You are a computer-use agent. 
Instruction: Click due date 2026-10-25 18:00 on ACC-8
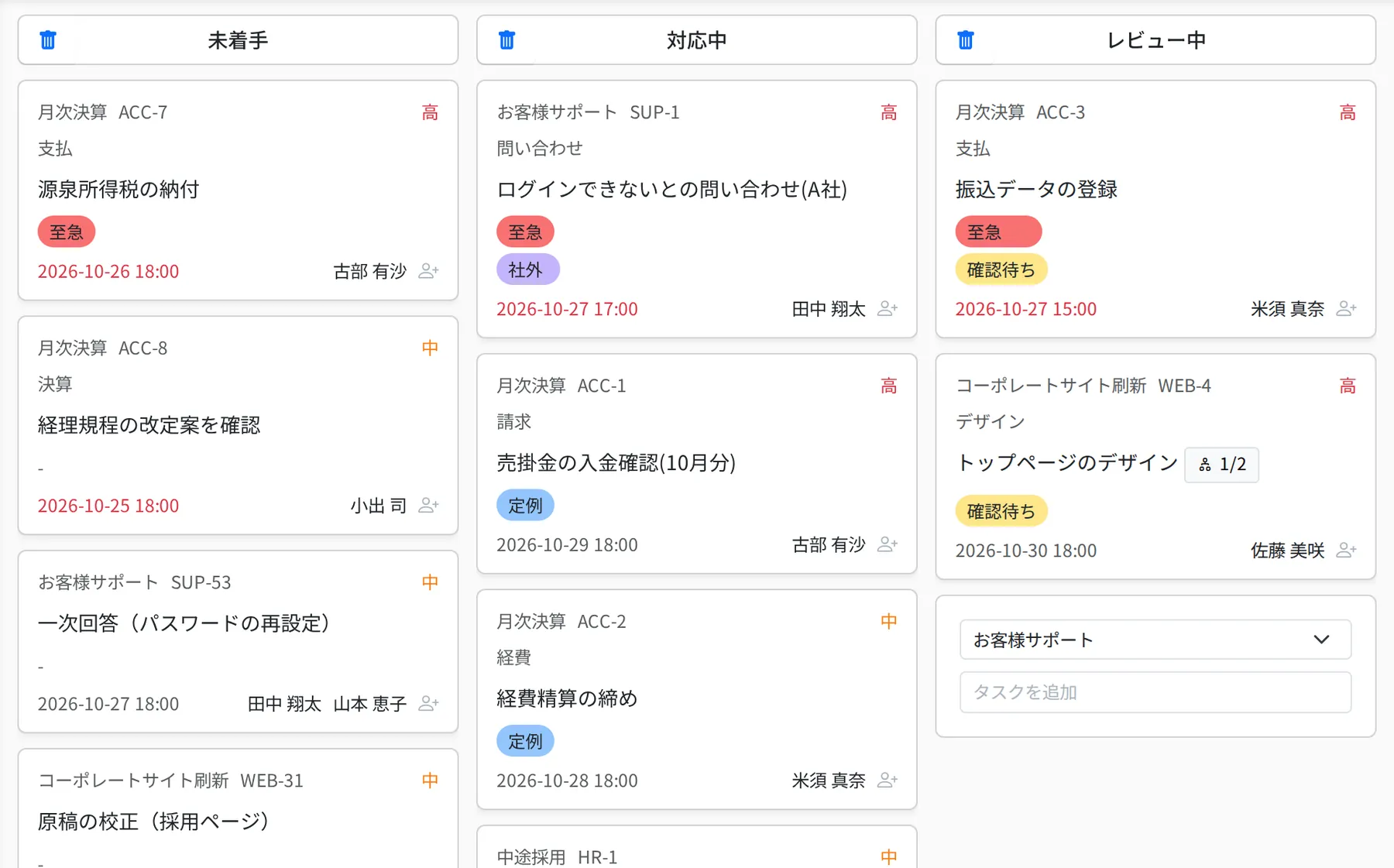[x=108, y=506]
